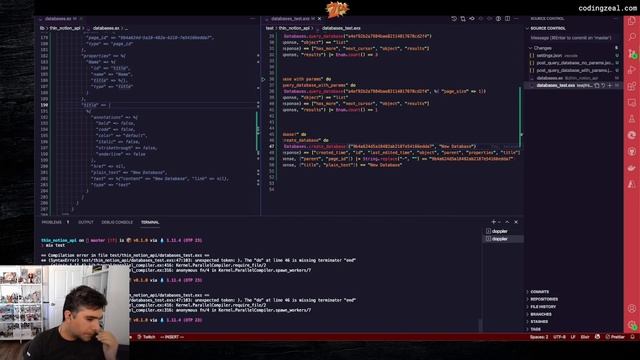640x360 pixels.
Task: Click Spaces: 2 in the status bar
Action: pyautogui.click(x=539, y=337)
